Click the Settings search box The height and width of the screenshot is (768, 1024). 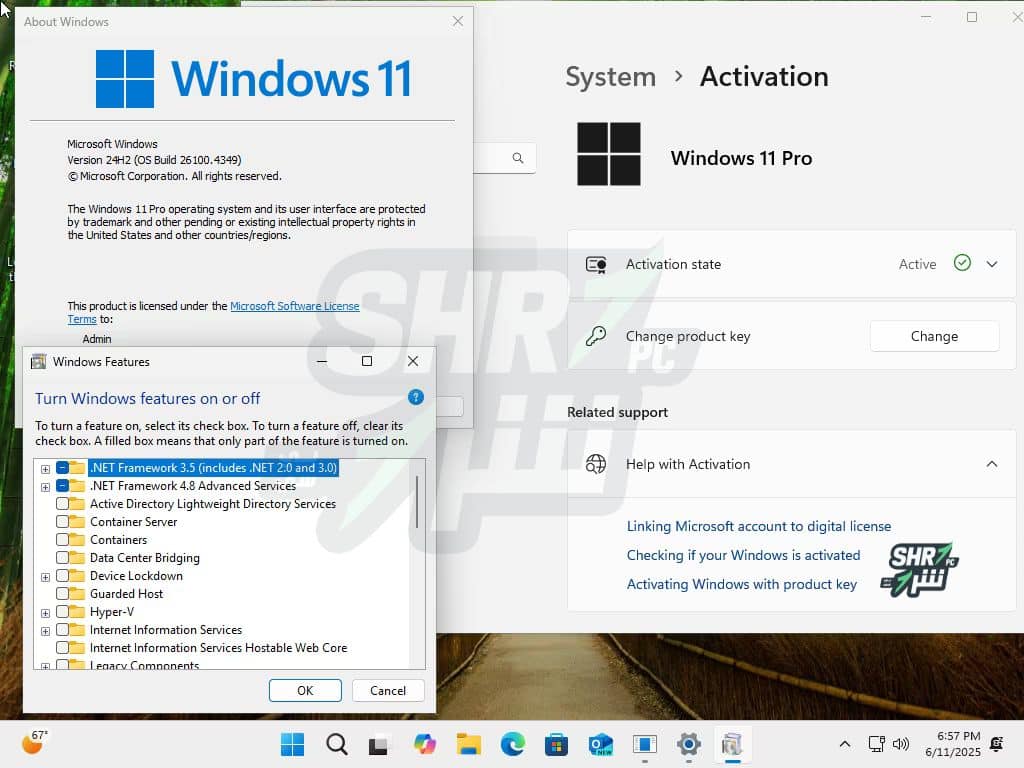504,158
